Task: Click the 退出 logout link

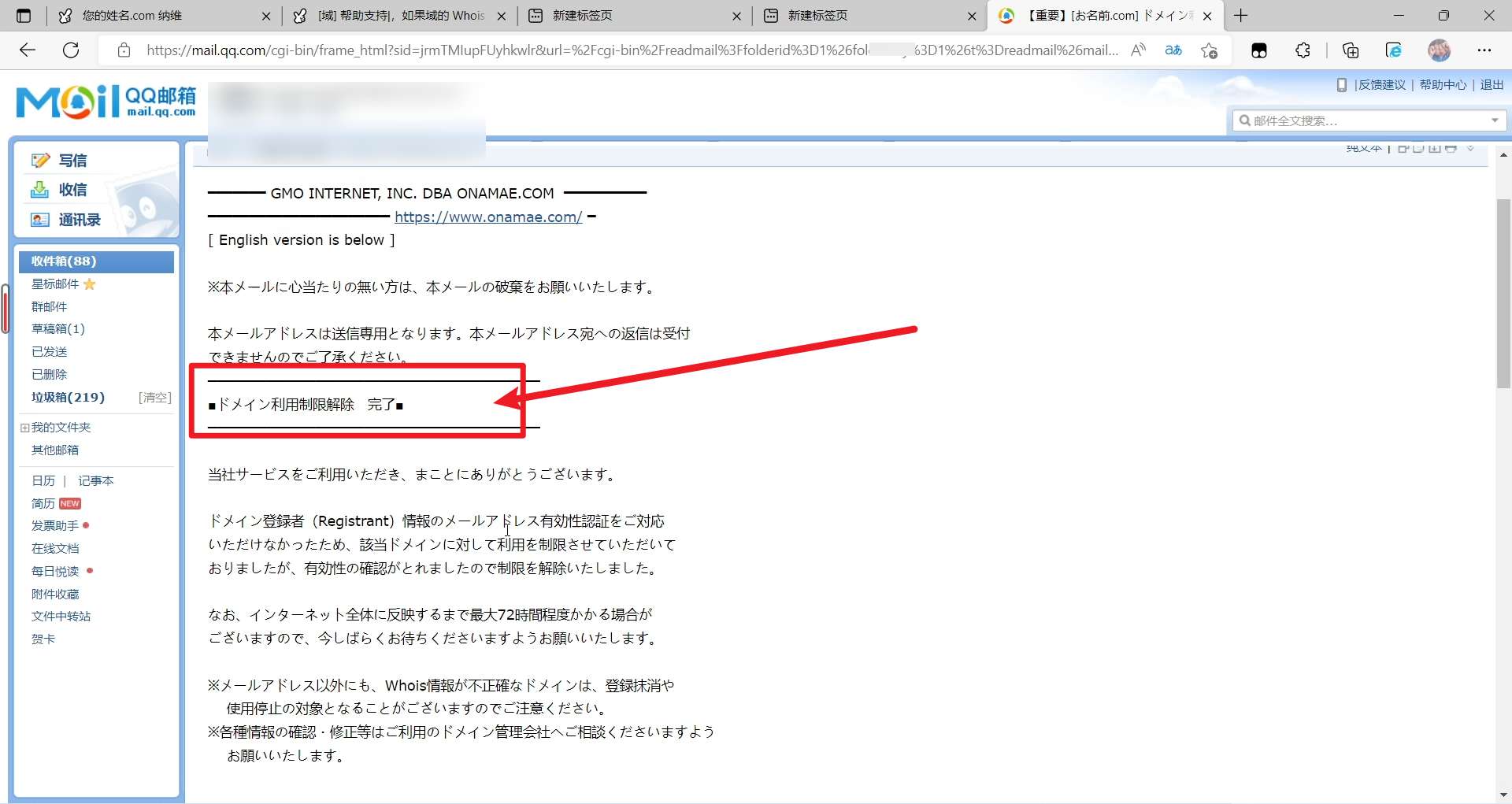Action: [1492, 85]
